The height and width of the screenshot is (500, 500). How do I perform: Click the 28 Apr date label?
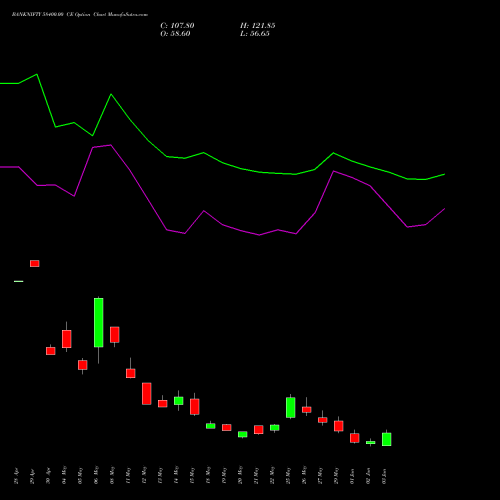pyautogui.click(x=16, y=476)
